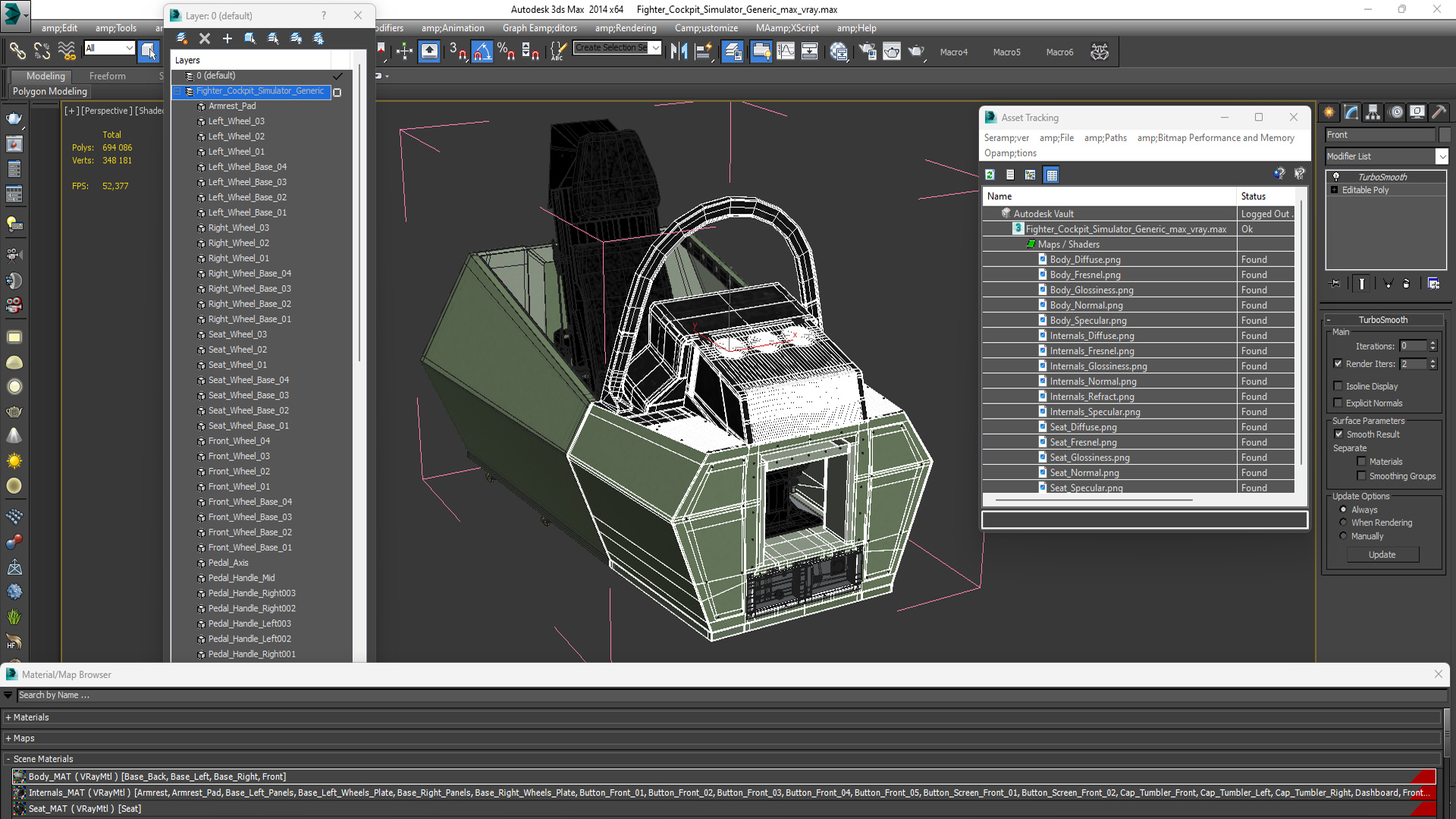The image size is (1456, 819).
Task: Enable Separate by Smoothing Groups checkbox
Action: [x=1361, y=475]
